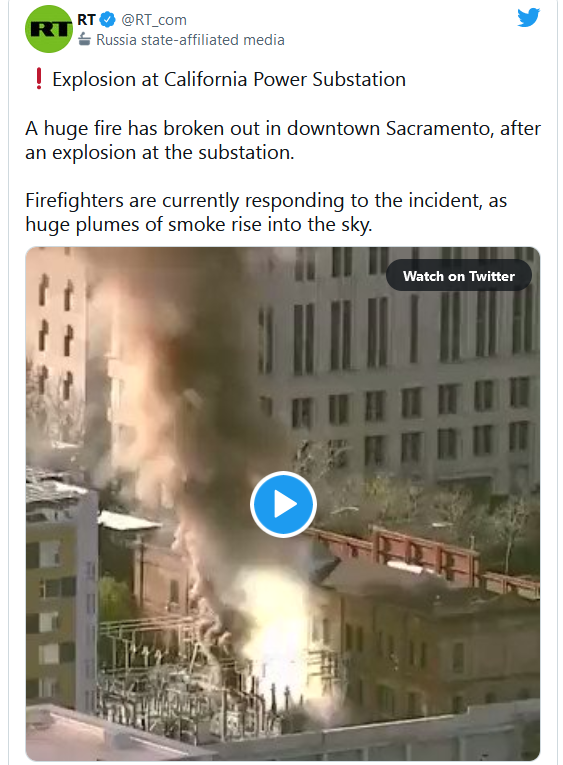Click the 'Russia state-affiliated media' label
563x765 pixels.
point(190,40)
